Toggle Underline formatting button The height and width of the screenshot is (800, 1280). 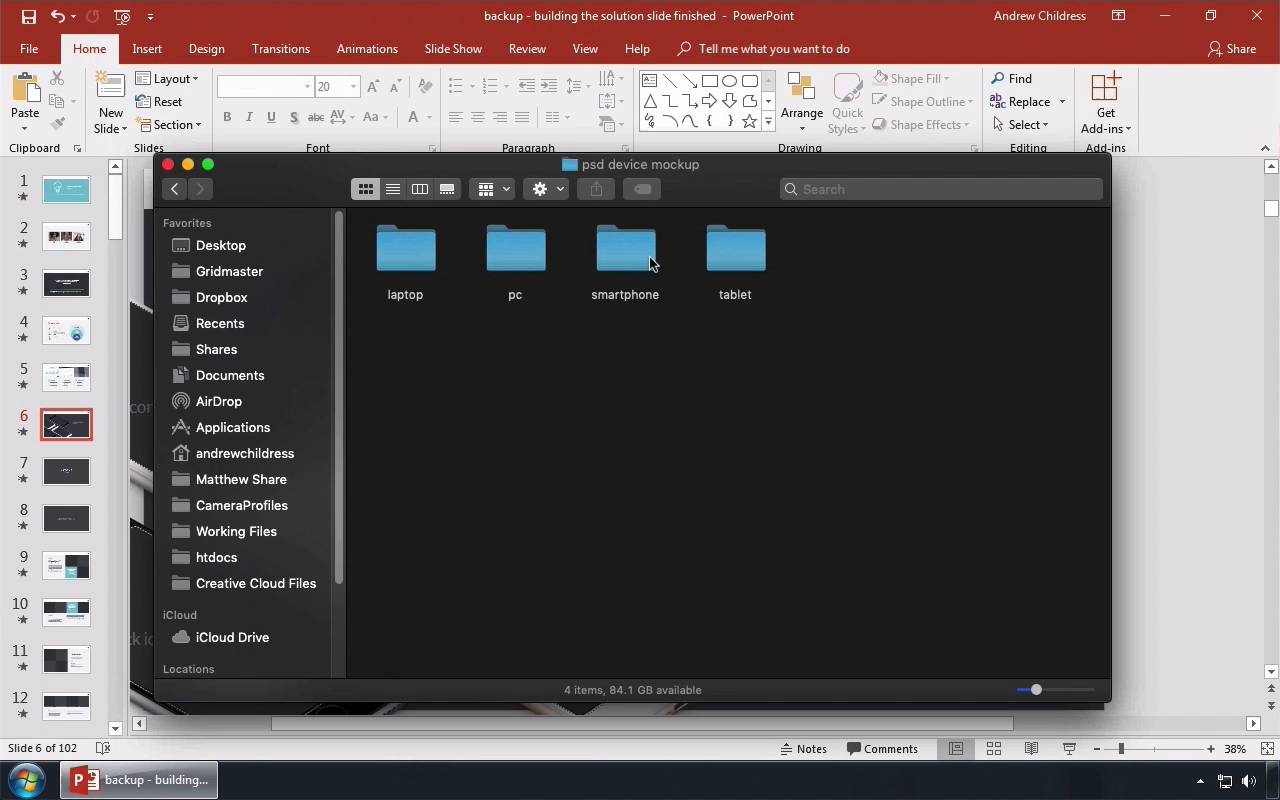tap(271, 117)
